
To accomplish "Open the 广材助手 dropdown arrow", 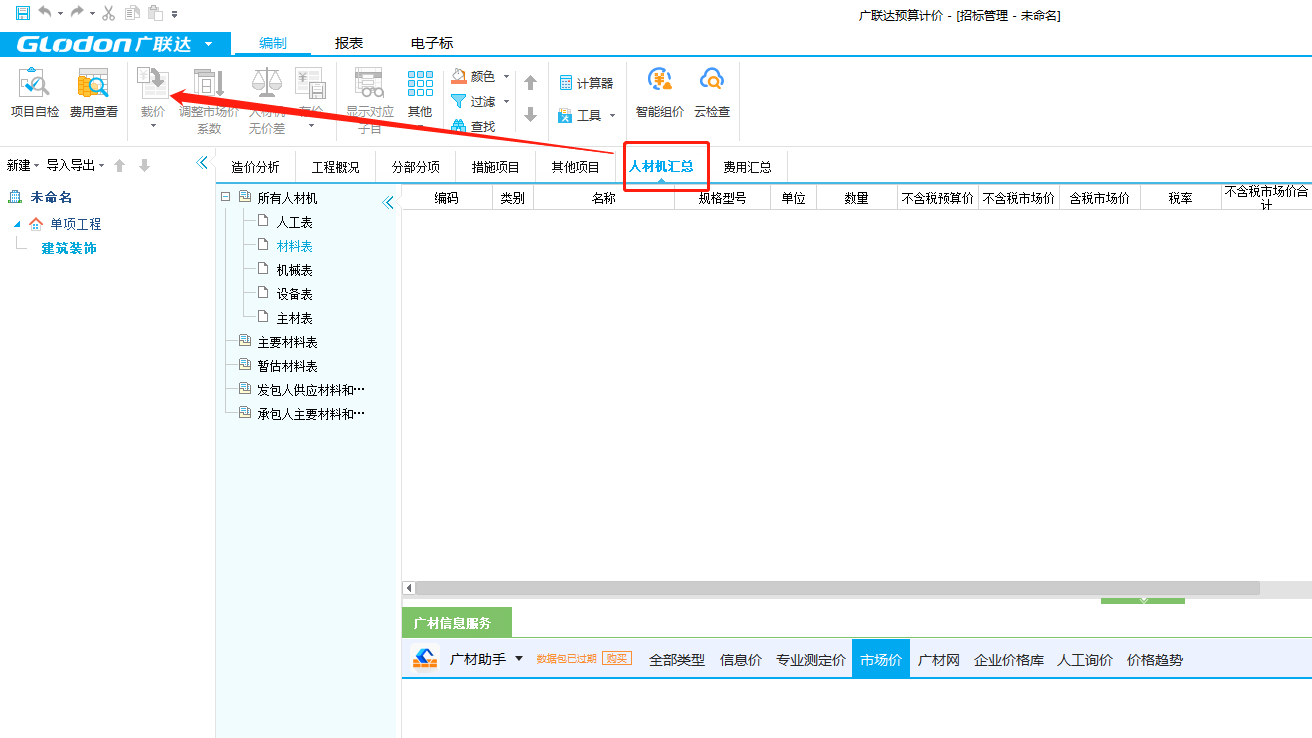I will click(519, 659).
